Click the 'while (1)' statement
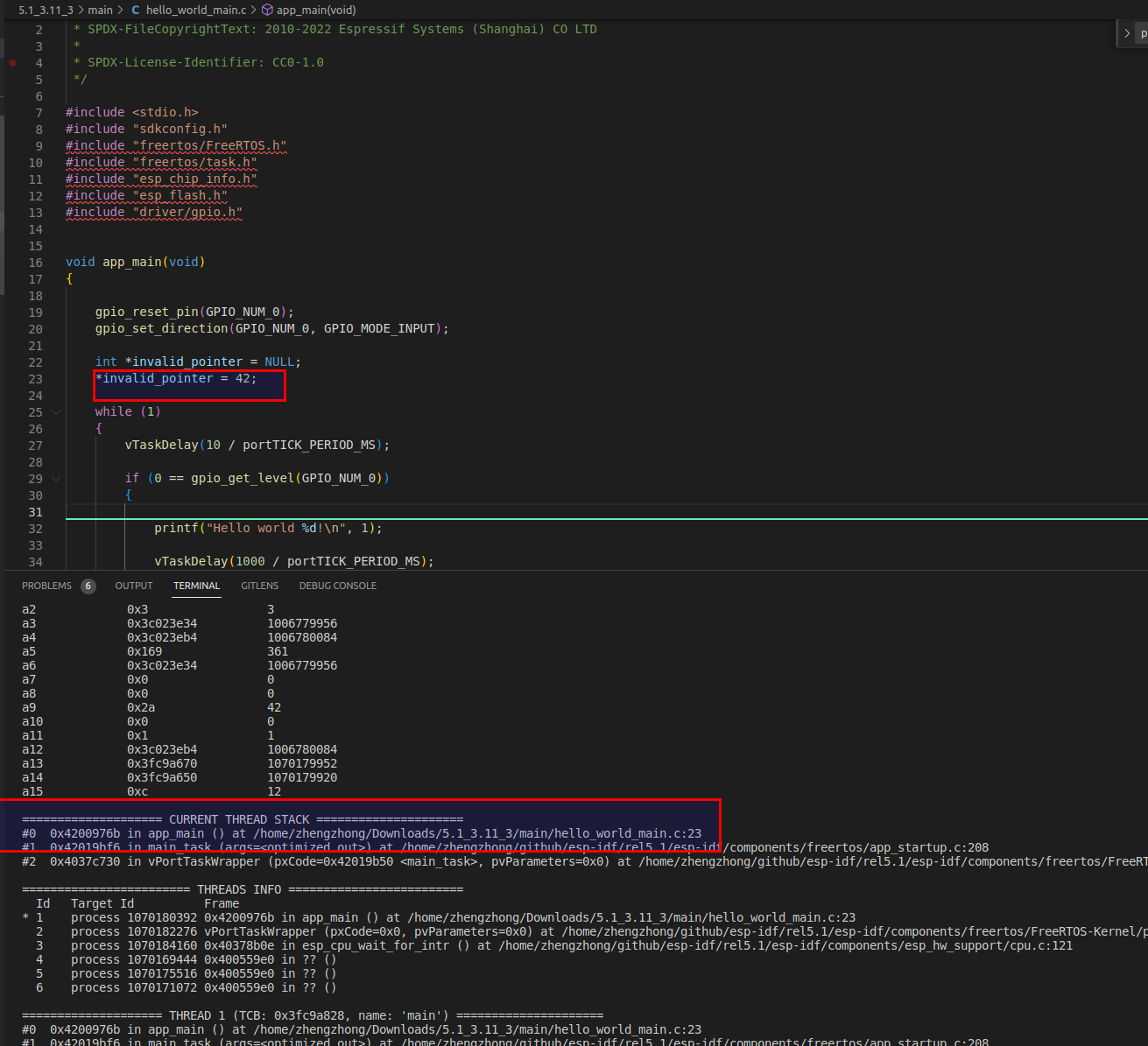 (x=128, y=411)
